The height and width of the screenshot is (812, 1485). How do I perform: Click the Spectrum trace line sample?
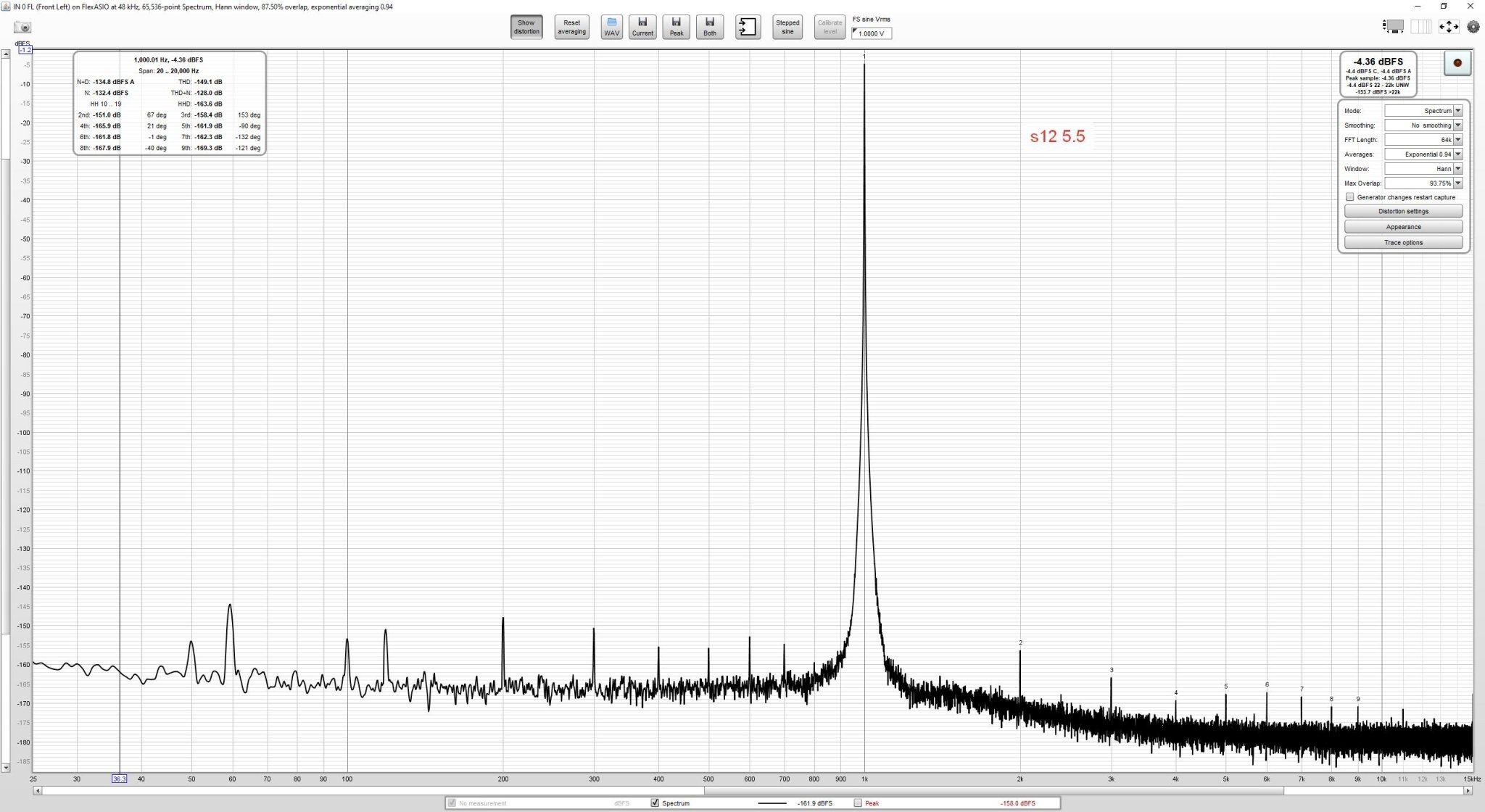point(772,803)
